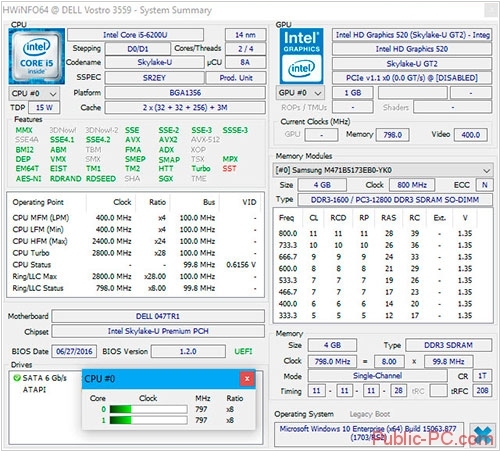Click the blue X button near Operating System
The height and width of the screenshot is (451, 500).
[482, 435]
